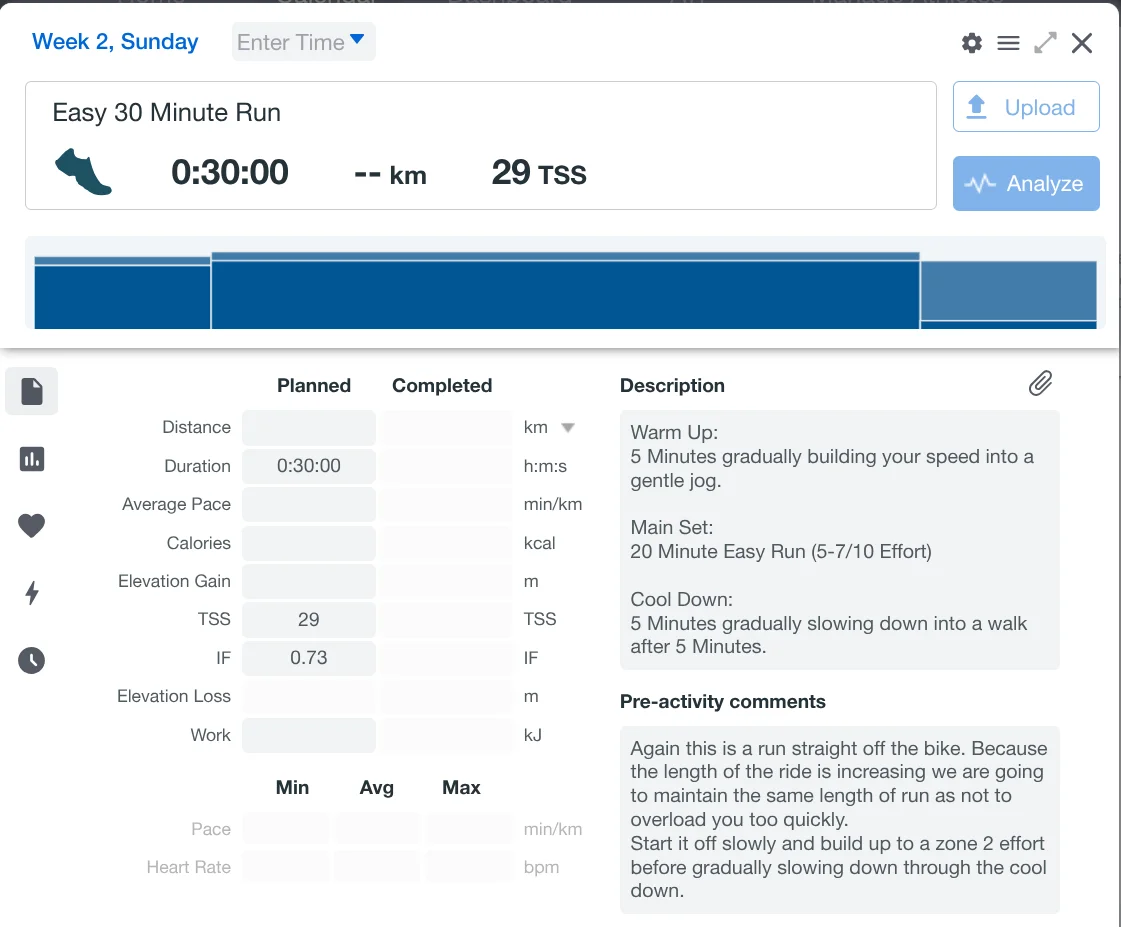Select the cool down workout block

pos(1008,293)
